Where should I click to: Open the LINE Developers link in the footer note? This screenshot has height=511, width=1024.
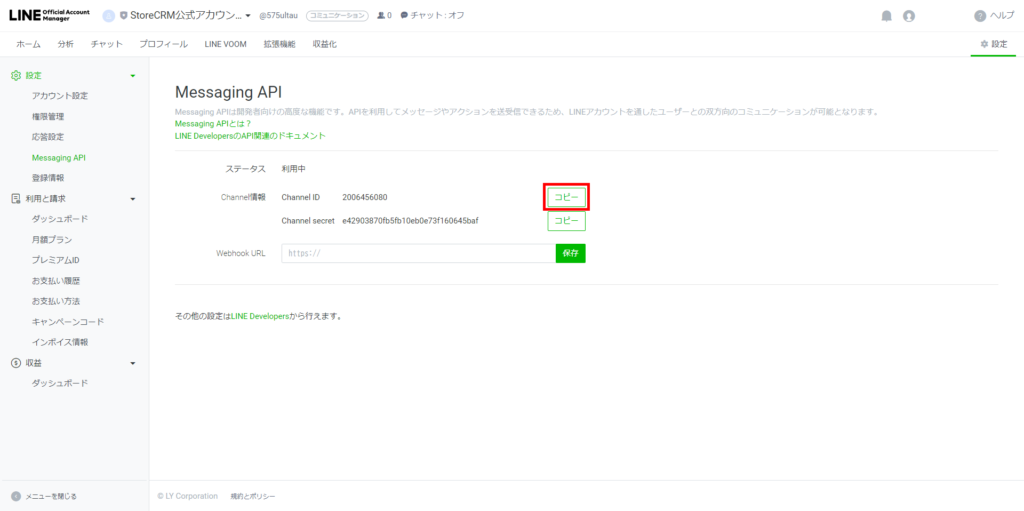tap(260, 316)
